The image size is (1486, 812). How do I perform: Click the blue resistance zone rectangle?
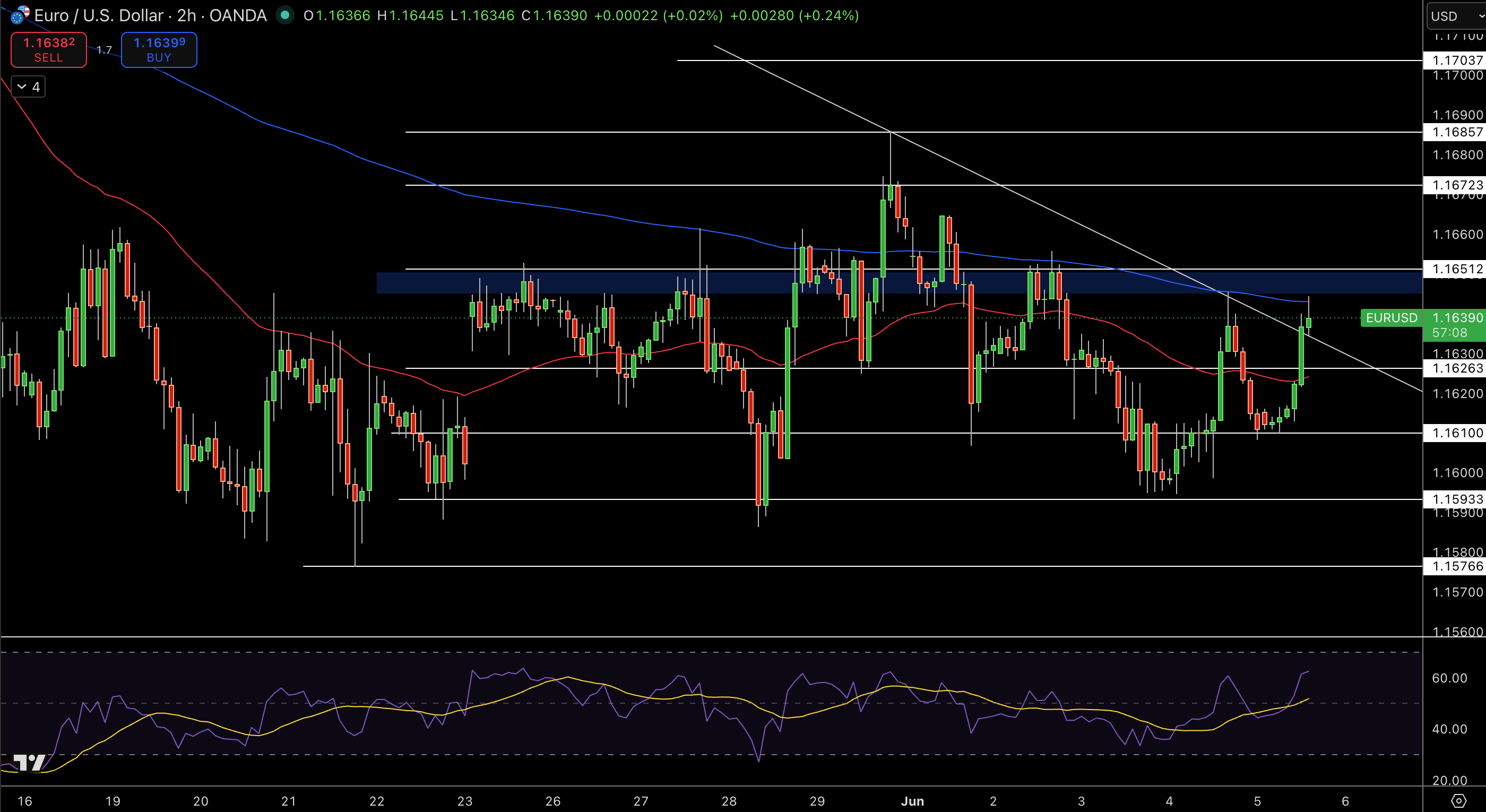point(898,282)
